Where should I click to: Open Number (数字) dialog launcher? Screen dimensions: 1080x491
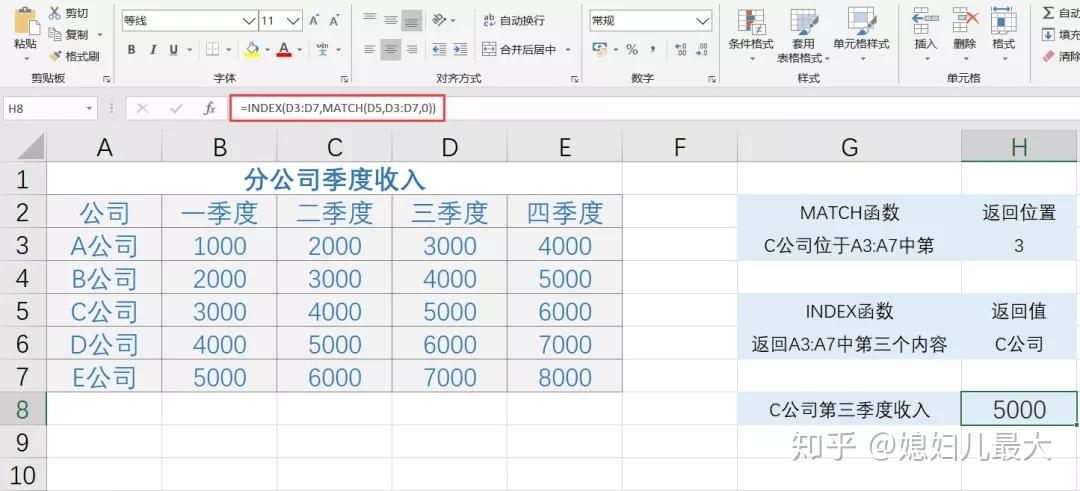tap(712, 79)
